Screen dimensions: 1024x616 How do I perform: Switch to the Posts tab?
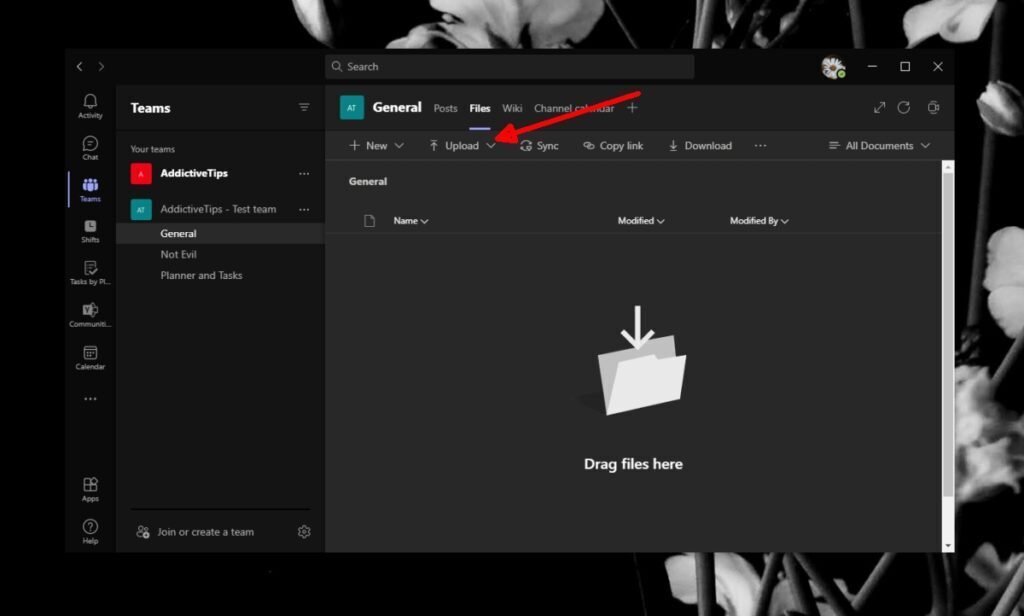pyautogui.click(x=445, y=108)
